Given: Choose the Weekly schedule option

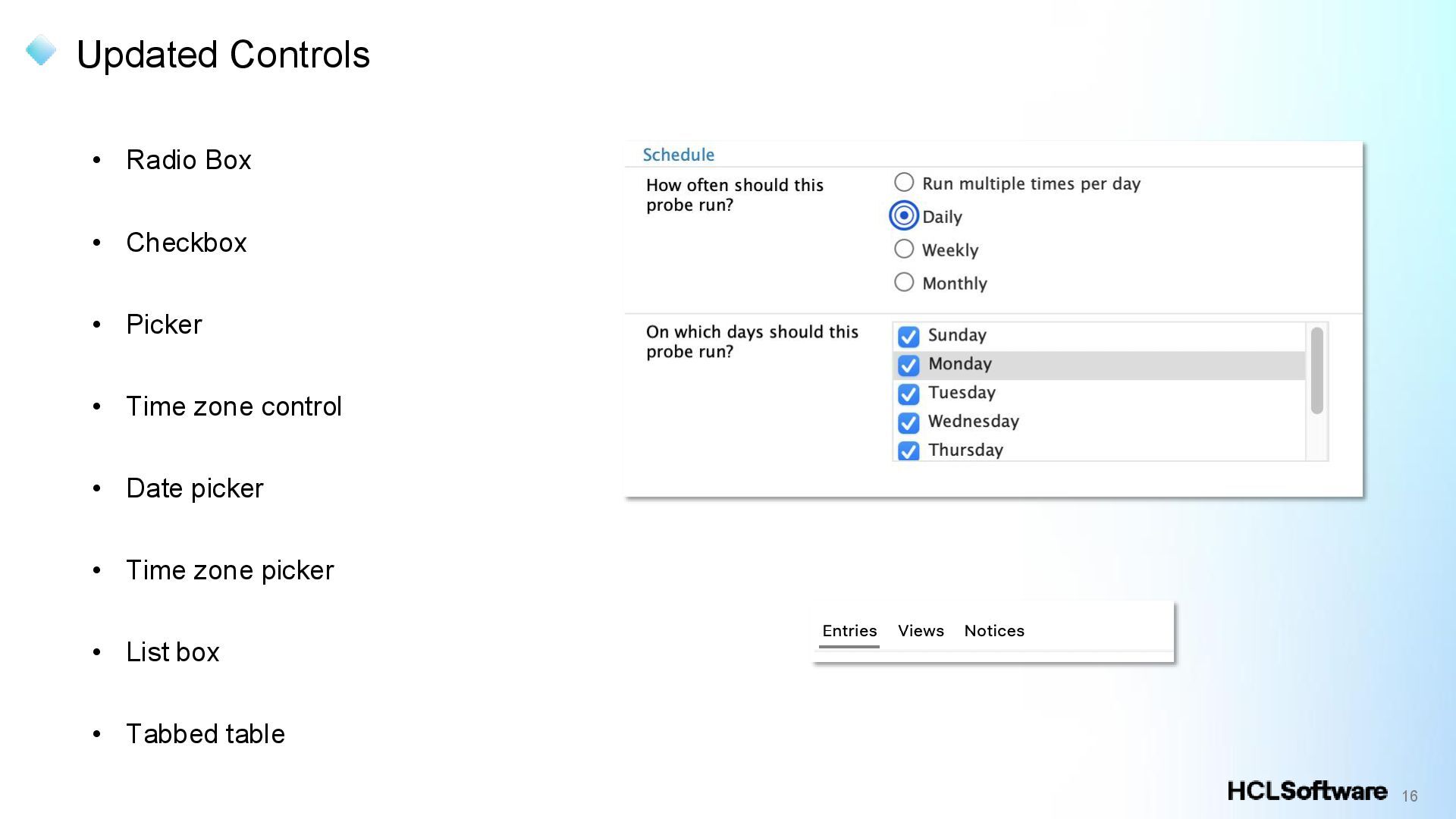Looking at the screenshot, I should click(904, 249).
